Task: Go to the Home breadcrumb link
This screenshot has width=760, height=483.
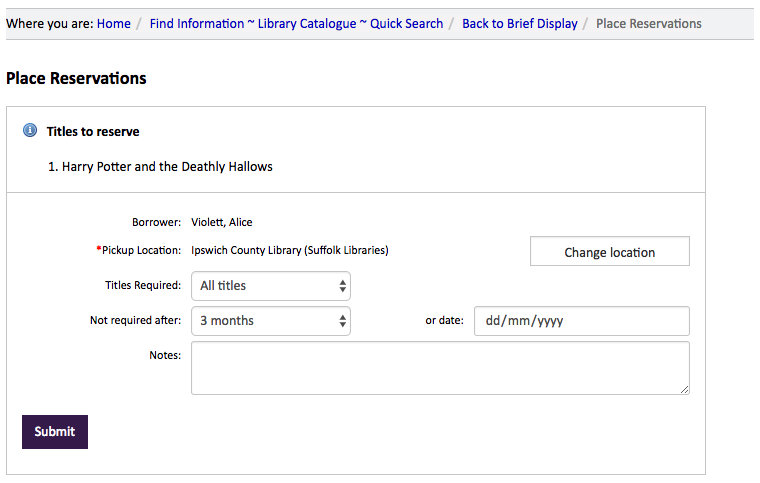Action: [x=114, y=23]
